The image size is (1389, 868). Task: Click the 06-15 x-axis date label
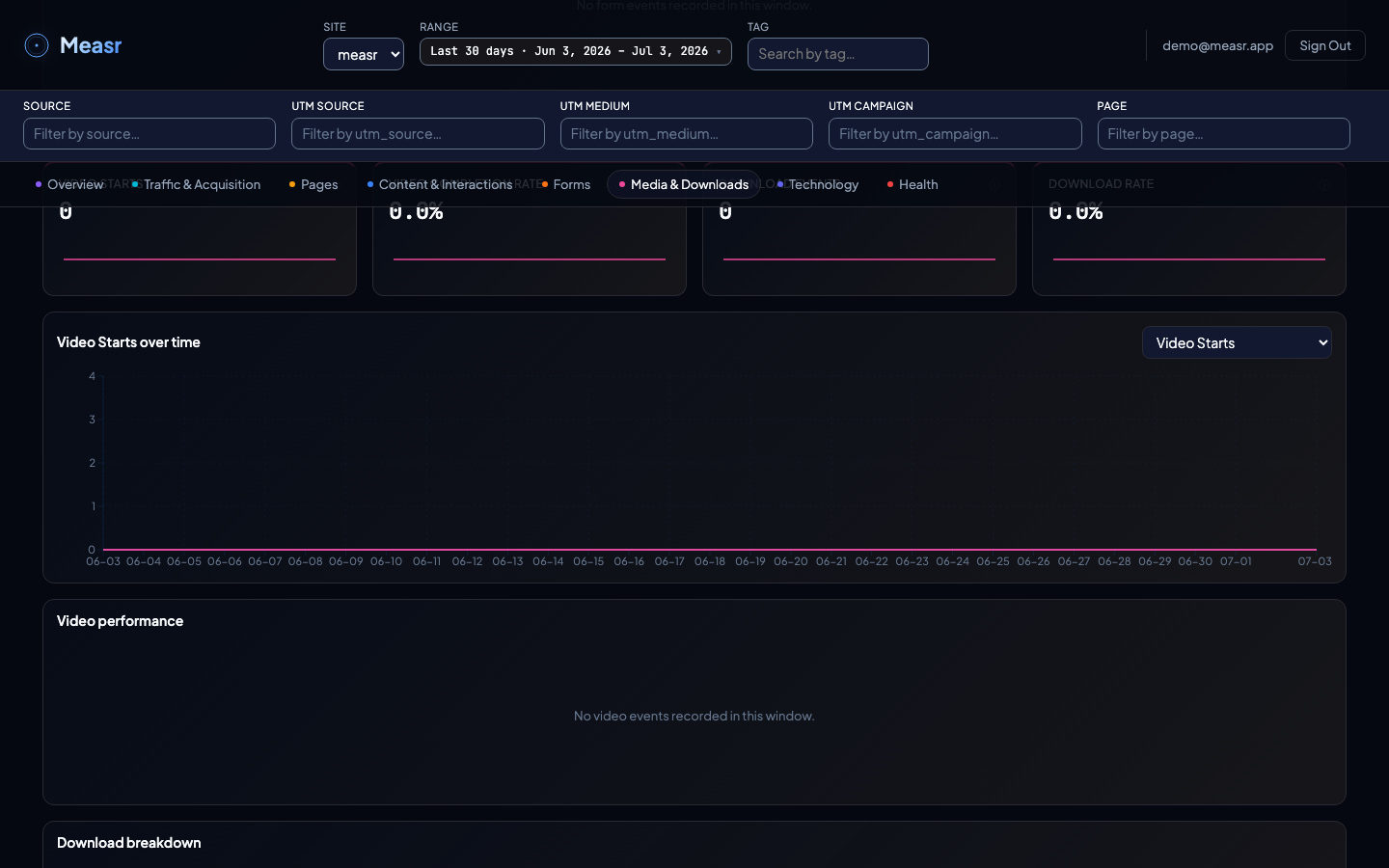[588, 561]
